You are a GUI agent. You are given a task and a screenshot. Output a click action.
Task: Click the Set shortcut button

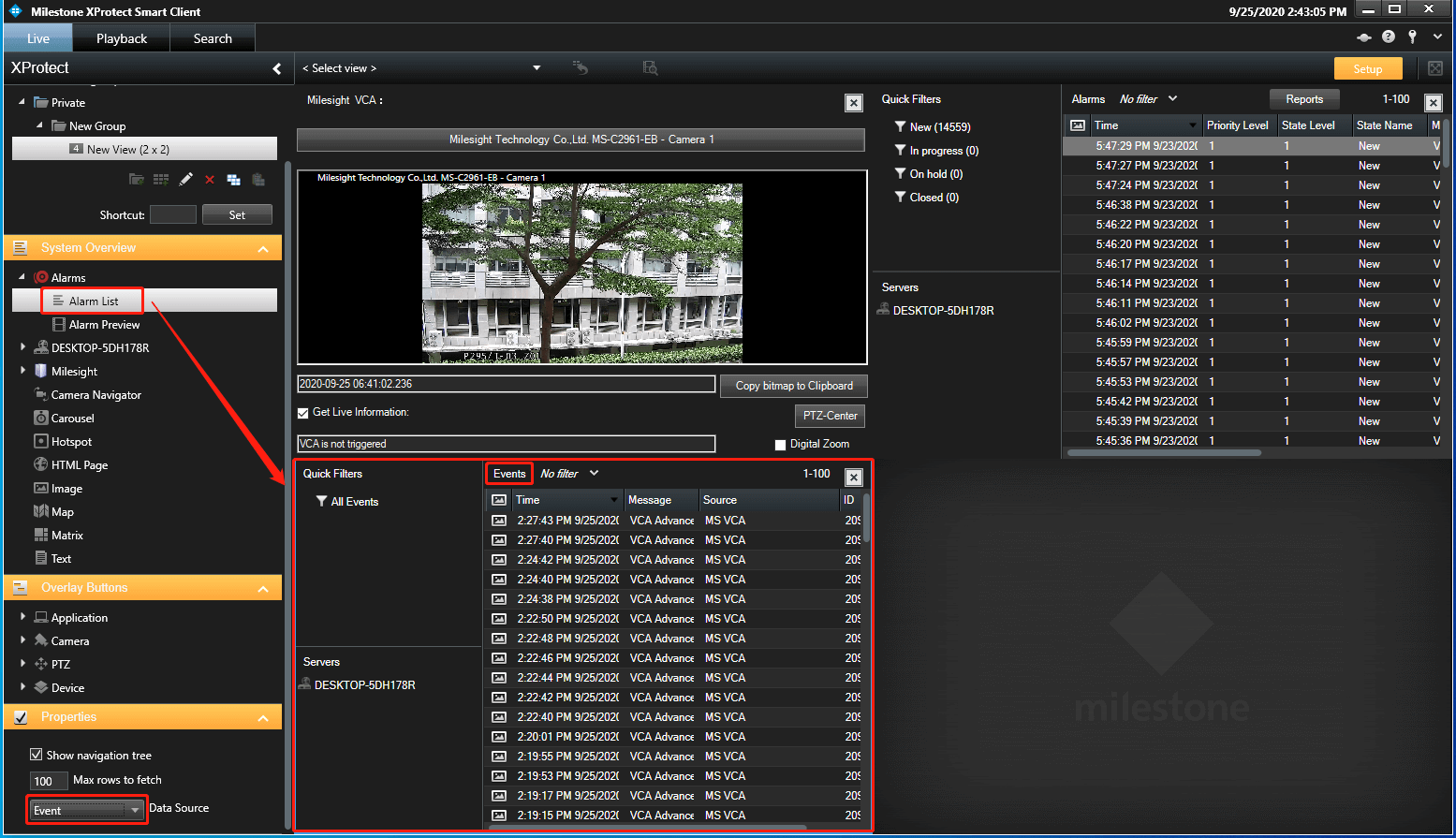point(237,214)
